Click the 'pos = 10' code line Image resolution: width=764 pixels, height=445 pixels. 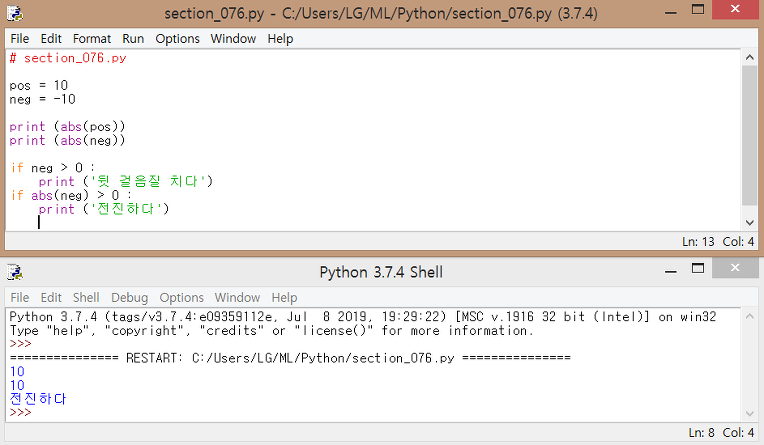[38, 85]
